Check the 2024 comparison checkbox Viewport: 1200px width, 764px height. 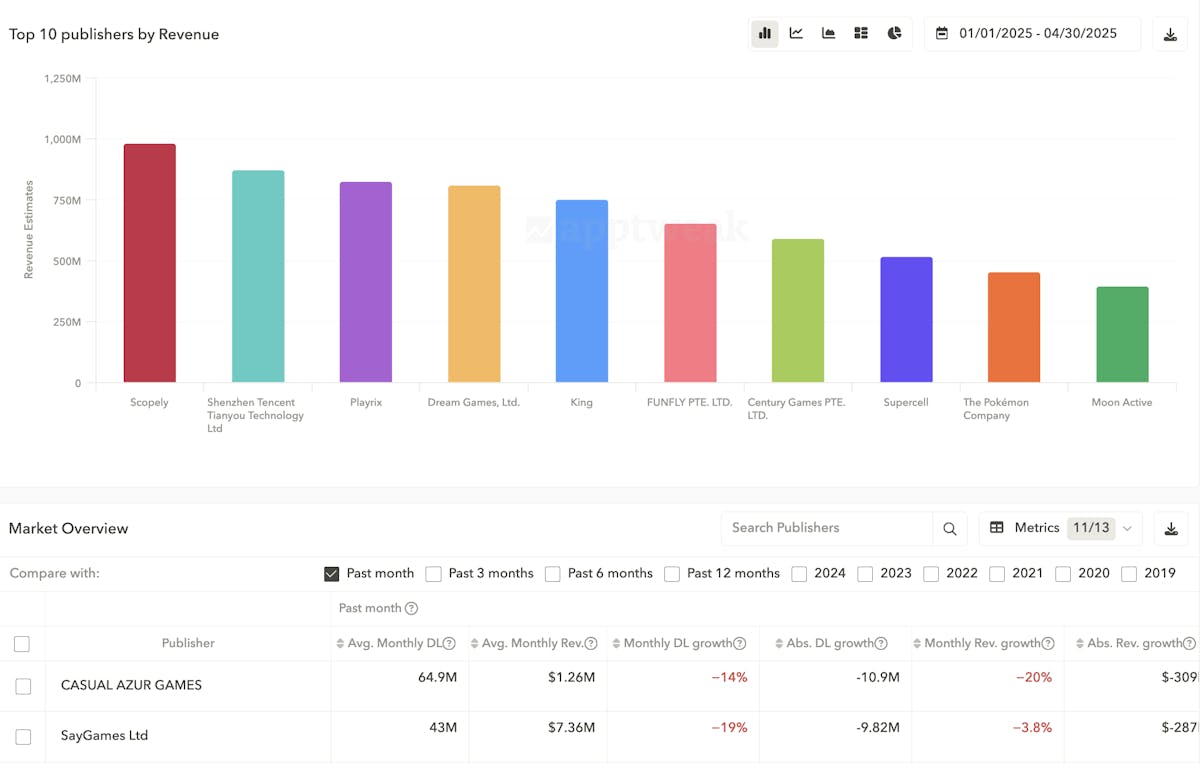coord(799,574)
